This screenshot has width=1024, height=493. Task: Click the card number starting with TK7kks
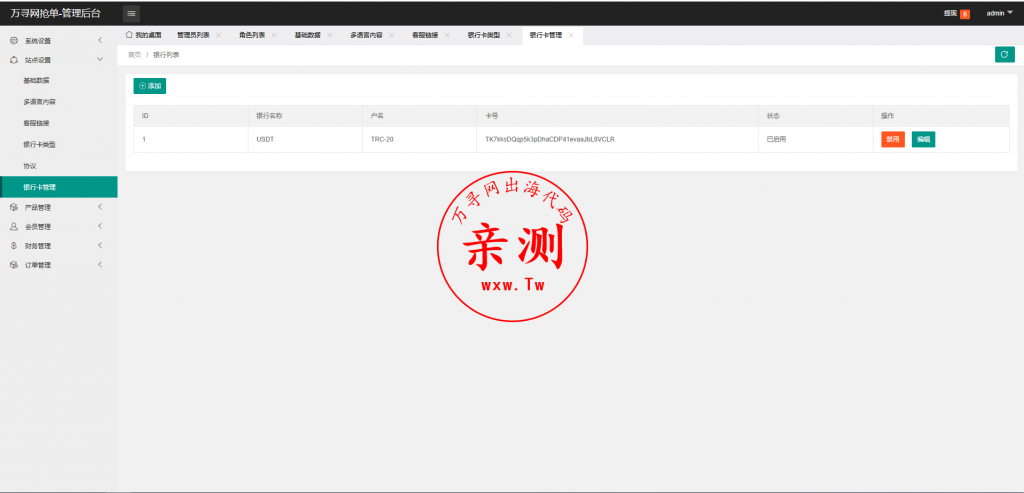coord(550,139)
